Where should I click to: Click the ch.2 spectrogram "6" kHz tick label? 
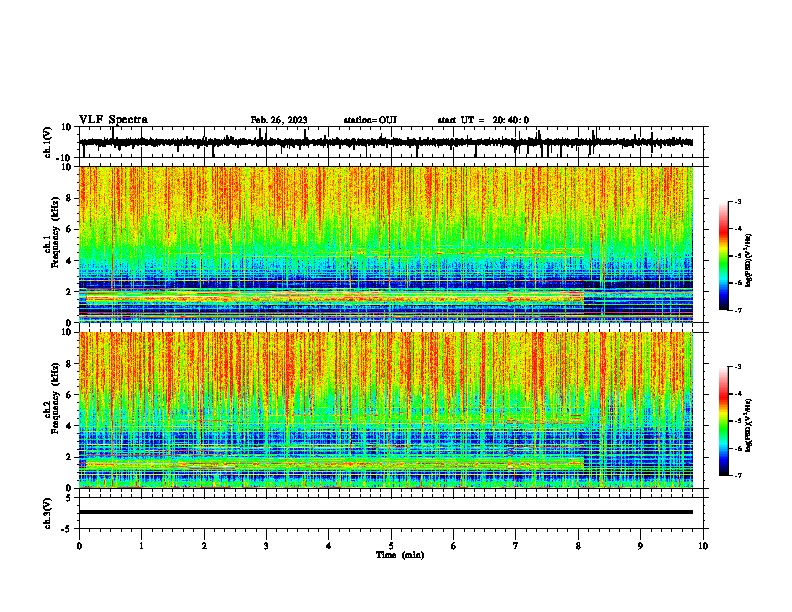(x=69, y=395)
